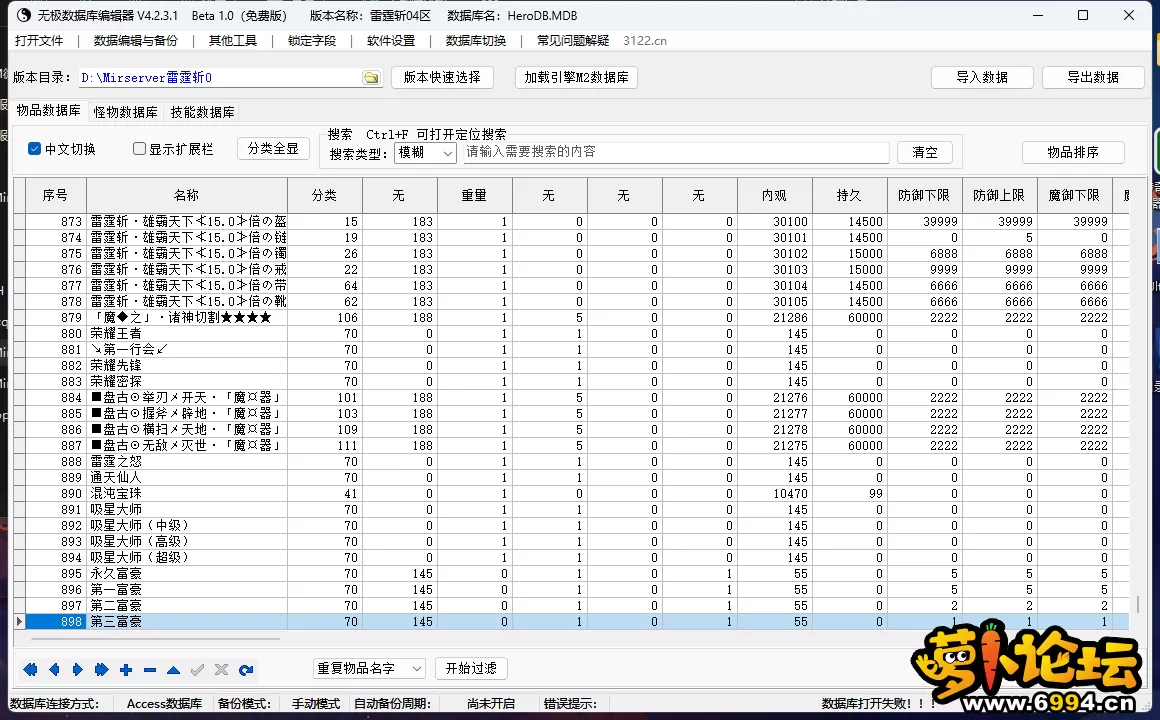Open the 打开文件 menu
This screenshot has width=1160, height=720.
[38, 41]
